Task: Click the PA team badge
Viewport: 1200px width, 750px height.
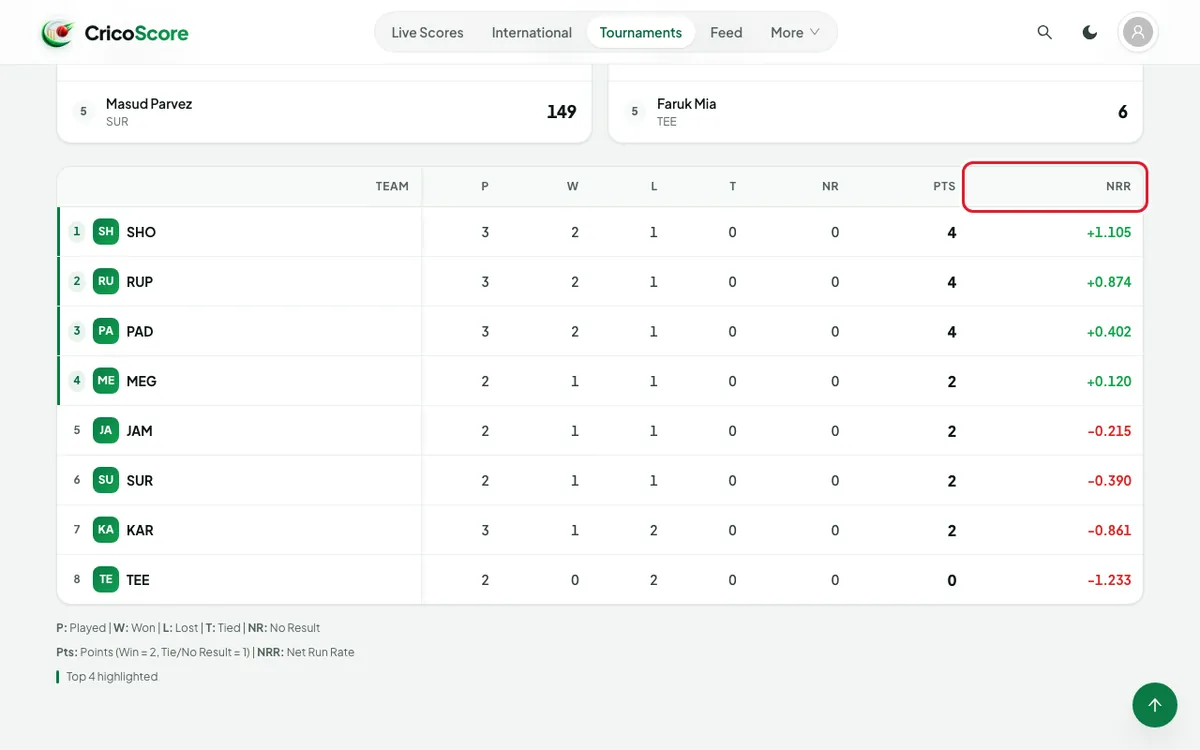Action: tap(106, 331)
